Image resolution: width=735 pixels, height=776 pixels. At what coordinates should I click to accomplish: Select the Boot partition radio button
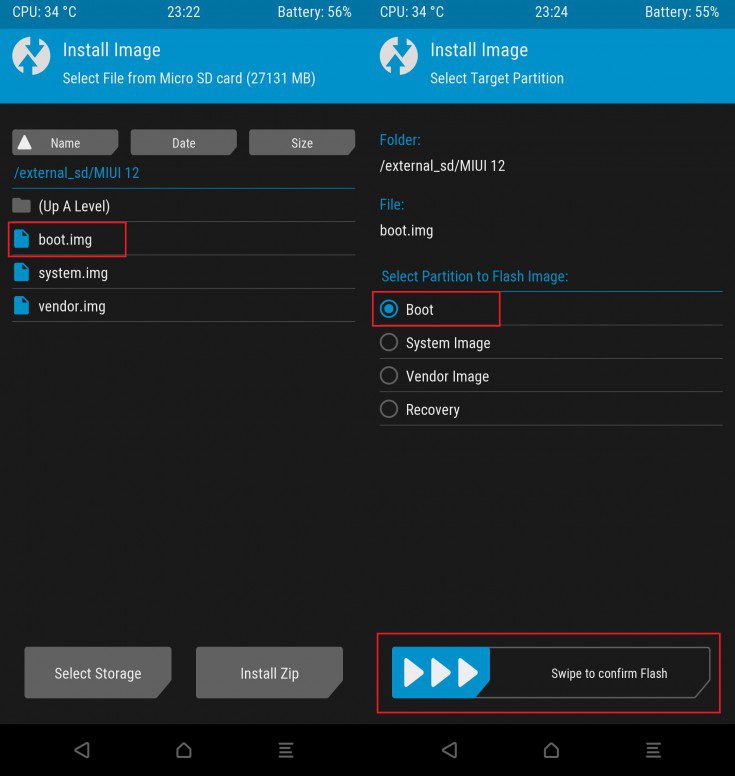coord(389,309)
